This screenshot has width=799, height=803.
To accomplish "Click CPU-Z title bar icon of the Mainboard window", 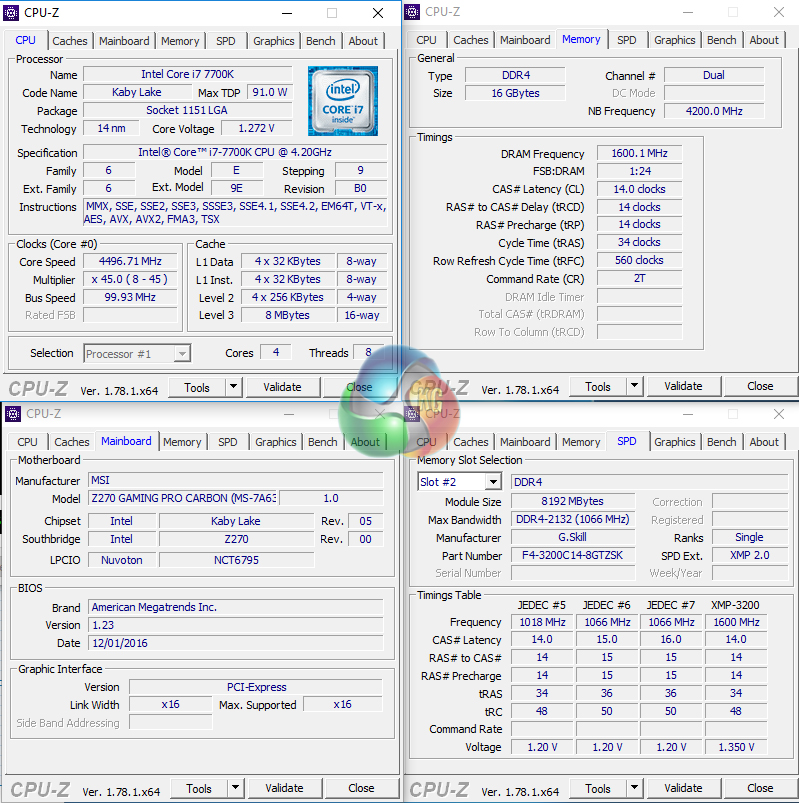I will (13, 414).
